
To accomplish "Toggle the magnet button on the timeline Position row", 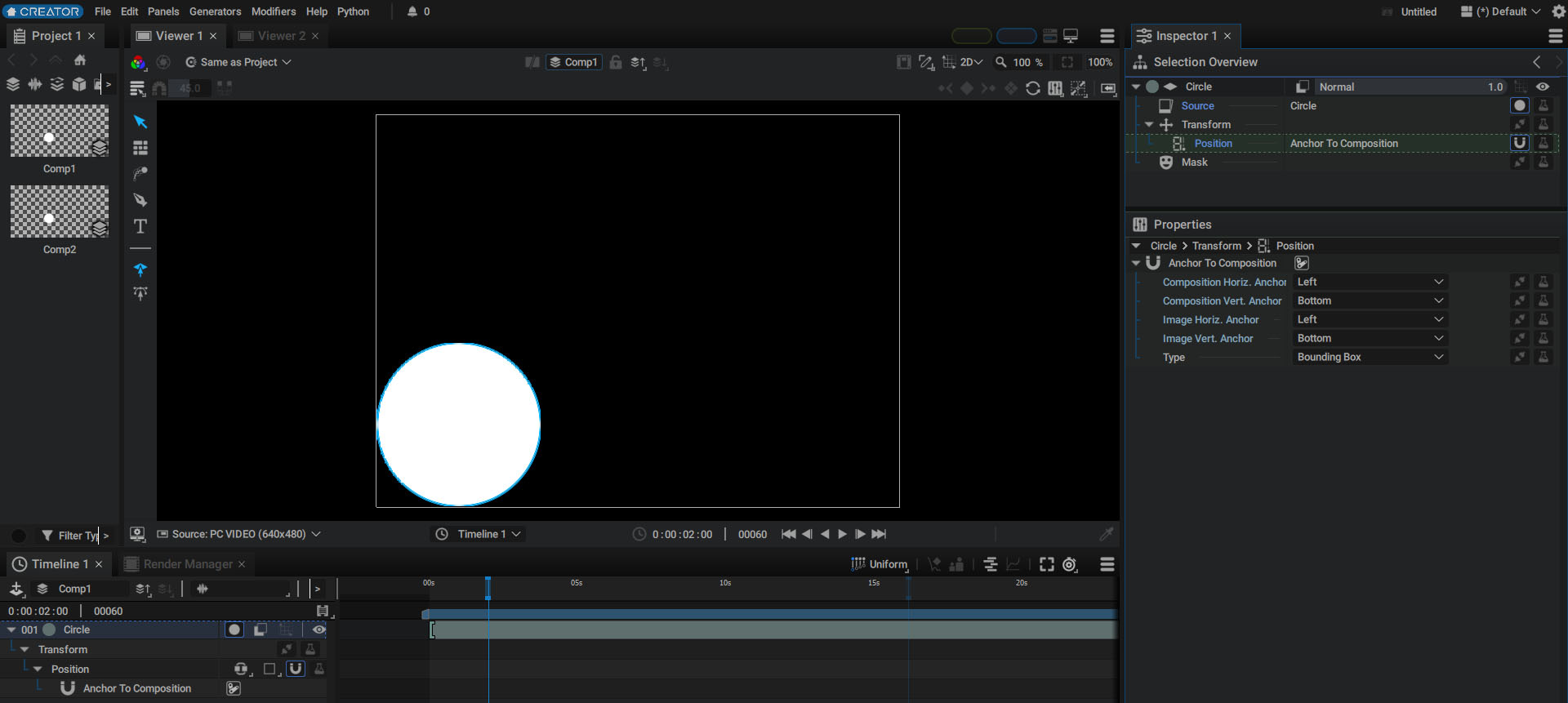I will point(296,669).
